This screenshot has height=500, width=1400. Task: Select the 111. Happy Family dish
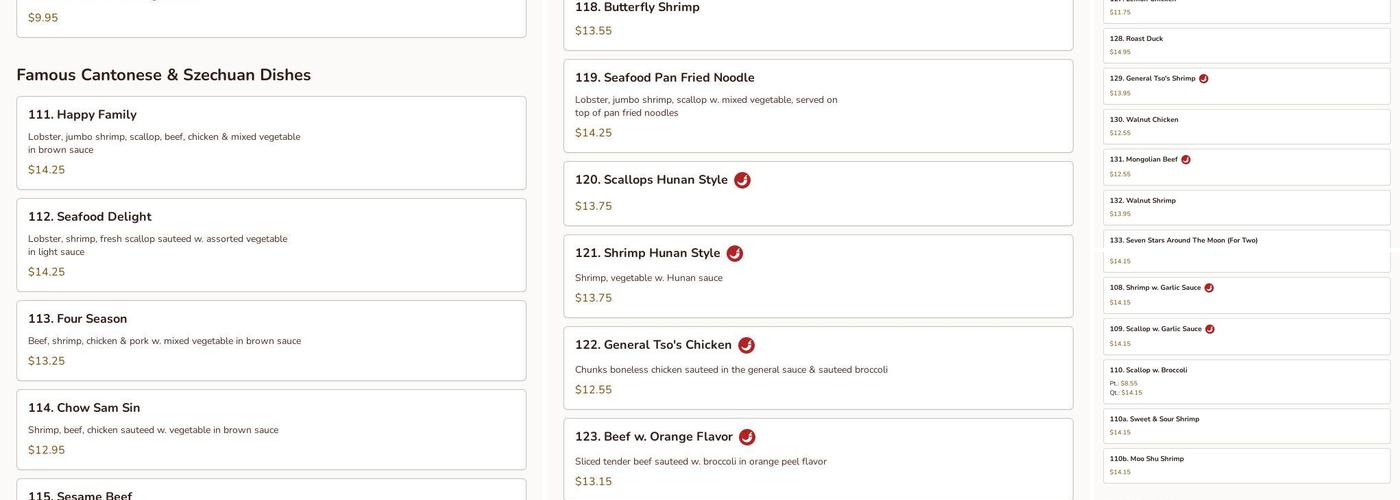[x=82, y=115]
